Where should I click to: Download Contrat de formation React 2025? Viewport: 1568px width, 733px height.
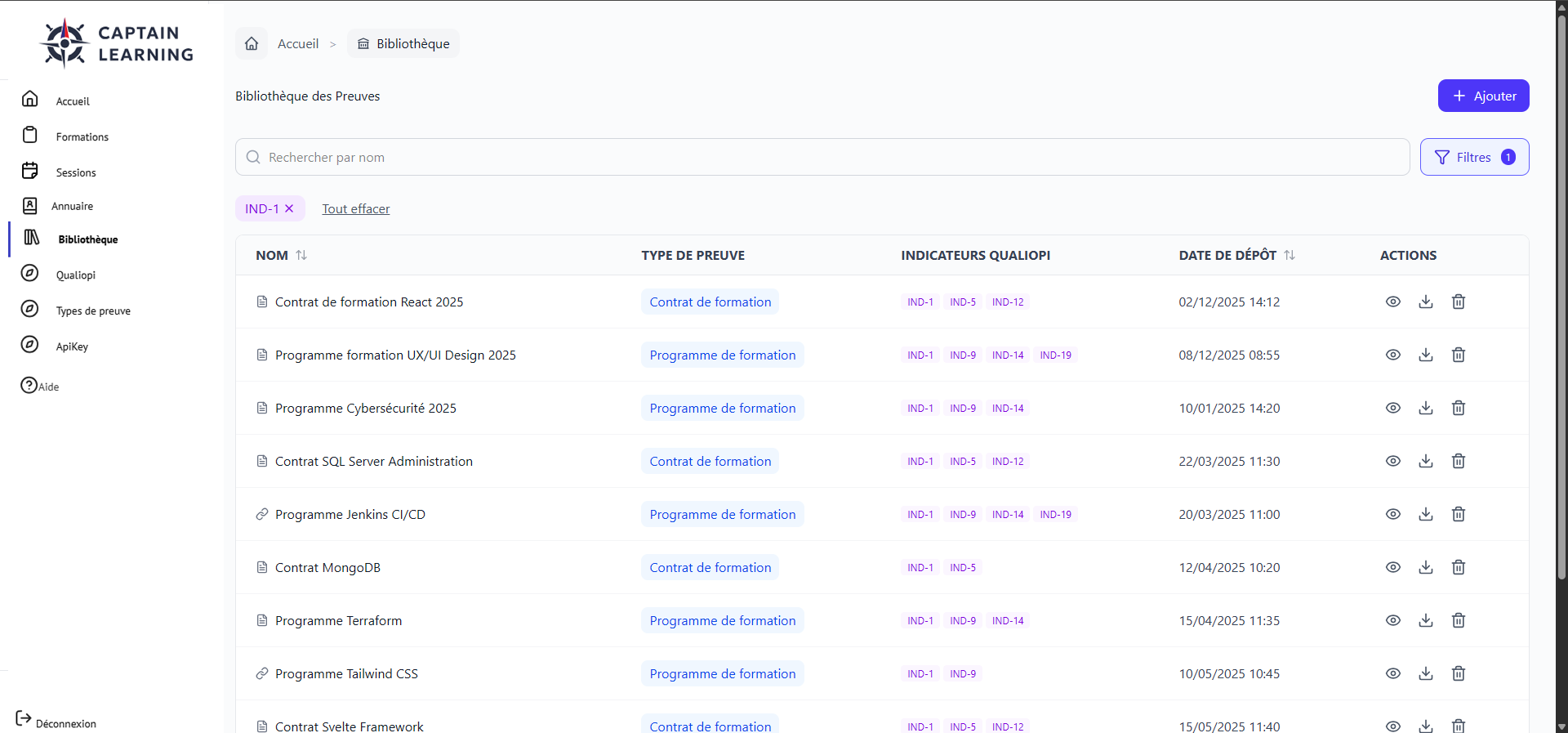[1425, 302]
